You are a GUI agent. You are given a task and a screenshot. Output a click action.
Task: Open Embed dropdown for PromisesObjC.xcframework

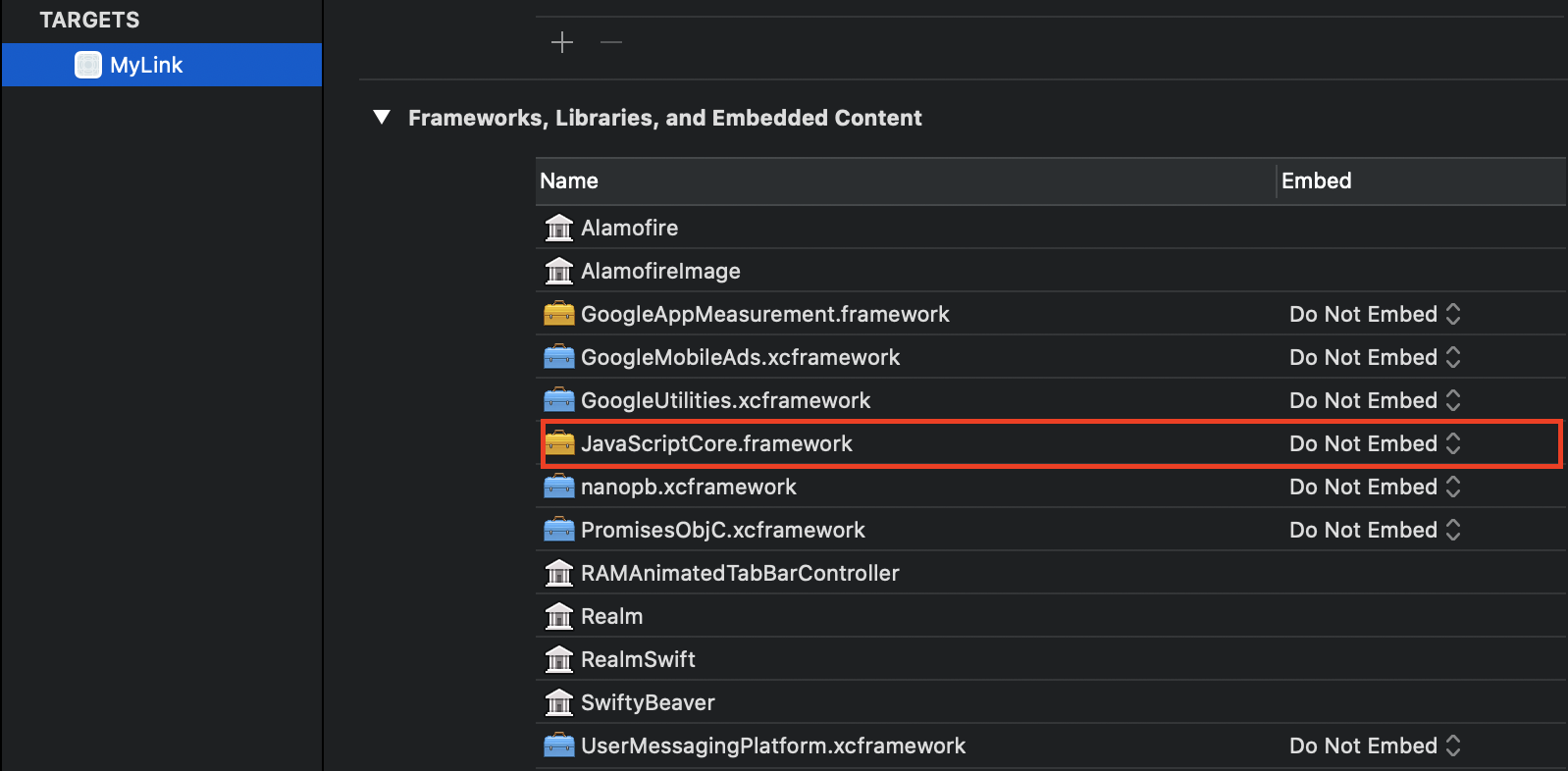1376,530
